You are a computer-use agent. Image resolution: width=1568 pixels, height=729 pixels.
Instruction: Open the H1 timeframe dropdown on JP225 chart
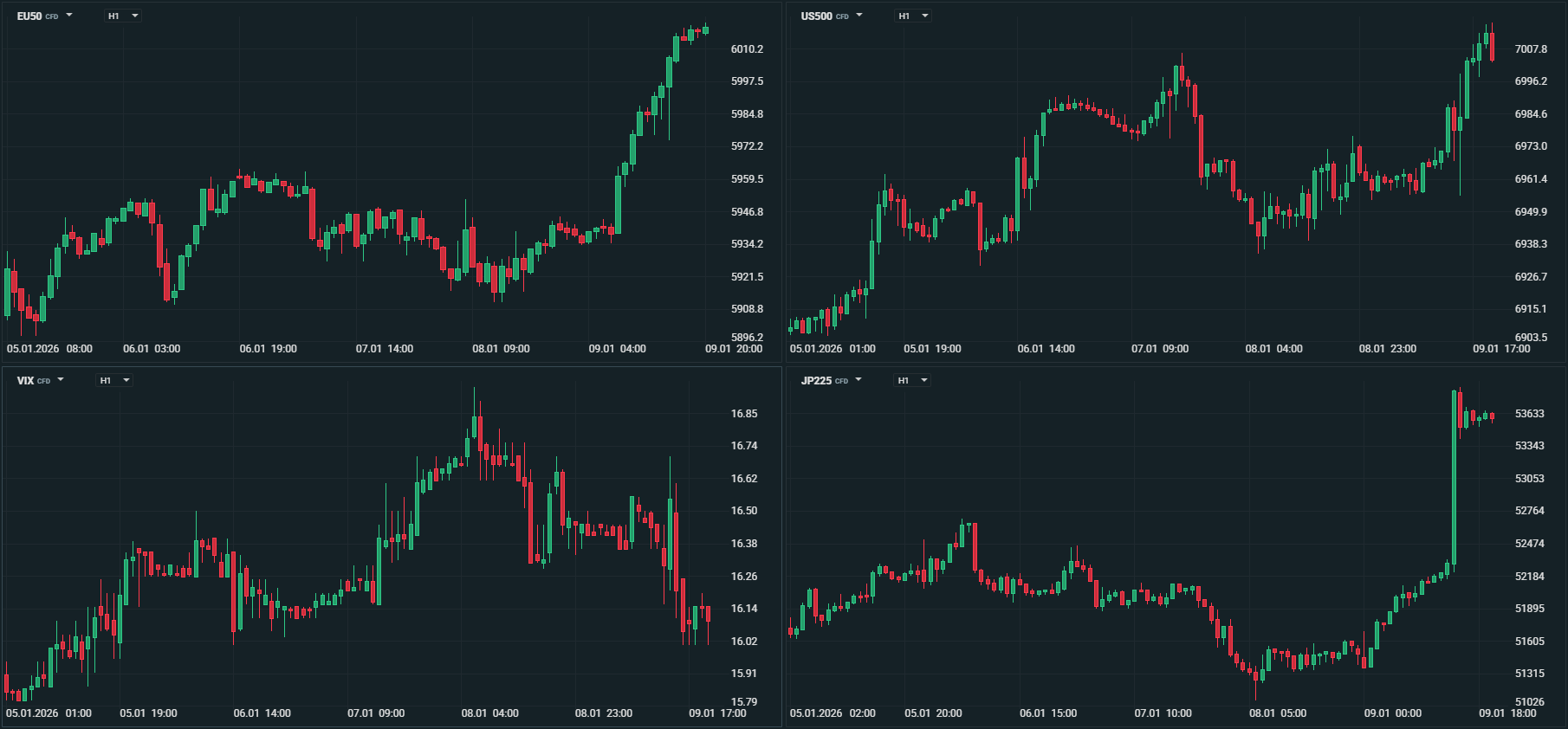912,380
